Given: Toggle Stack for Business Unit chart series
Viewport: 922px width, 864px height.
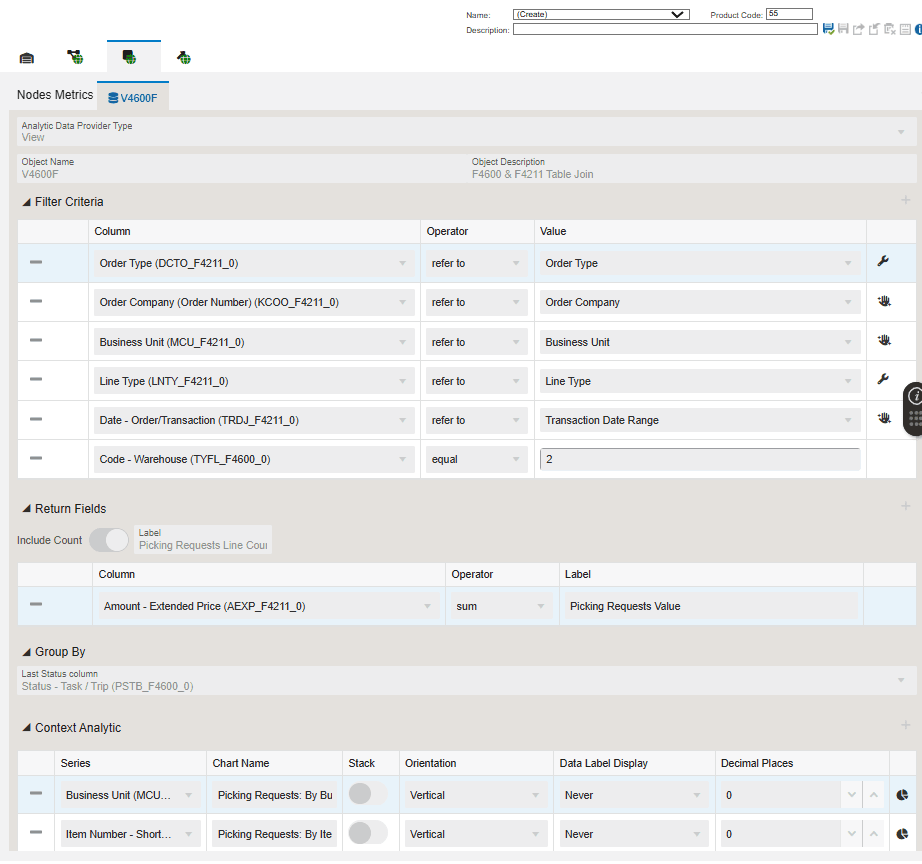Looking at the screenshot, I should [x=366, y=794].
